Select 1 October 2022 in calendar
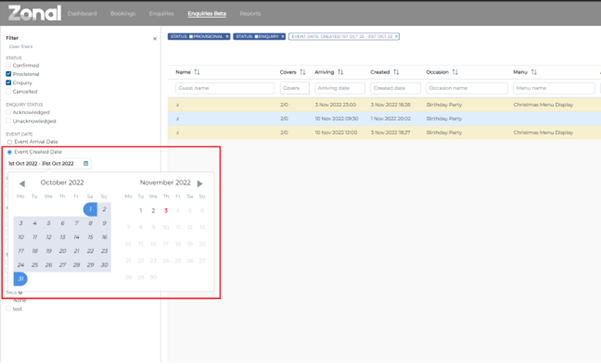 (90, 209)
